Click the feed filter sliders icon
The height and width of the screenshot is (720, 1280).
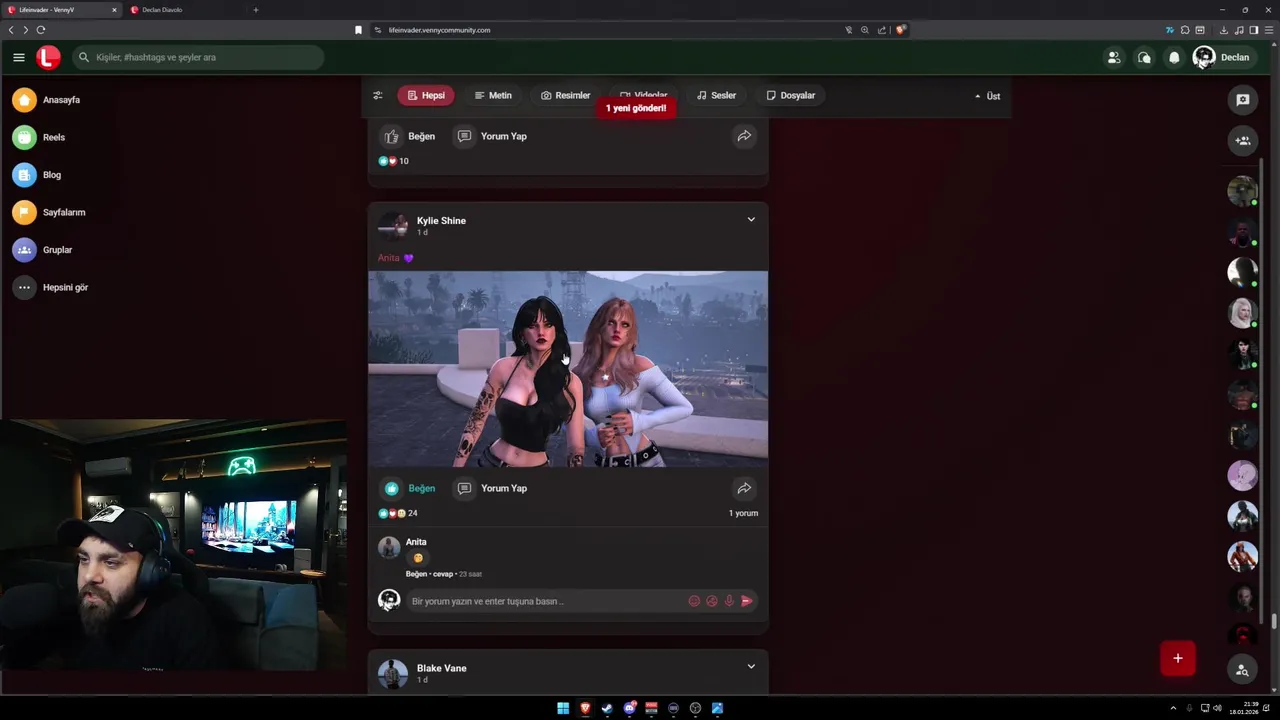click(377, 96)
